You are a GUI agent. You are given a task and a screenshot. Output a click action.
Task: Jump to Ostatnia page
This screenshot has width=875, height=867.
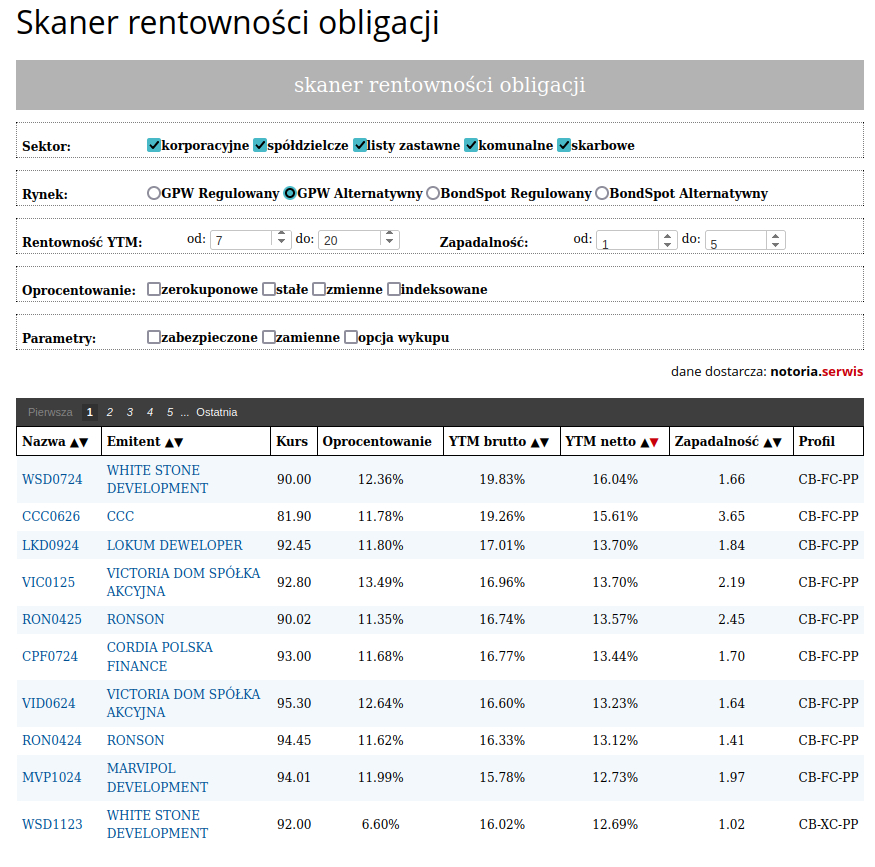(x=217, y=412)
